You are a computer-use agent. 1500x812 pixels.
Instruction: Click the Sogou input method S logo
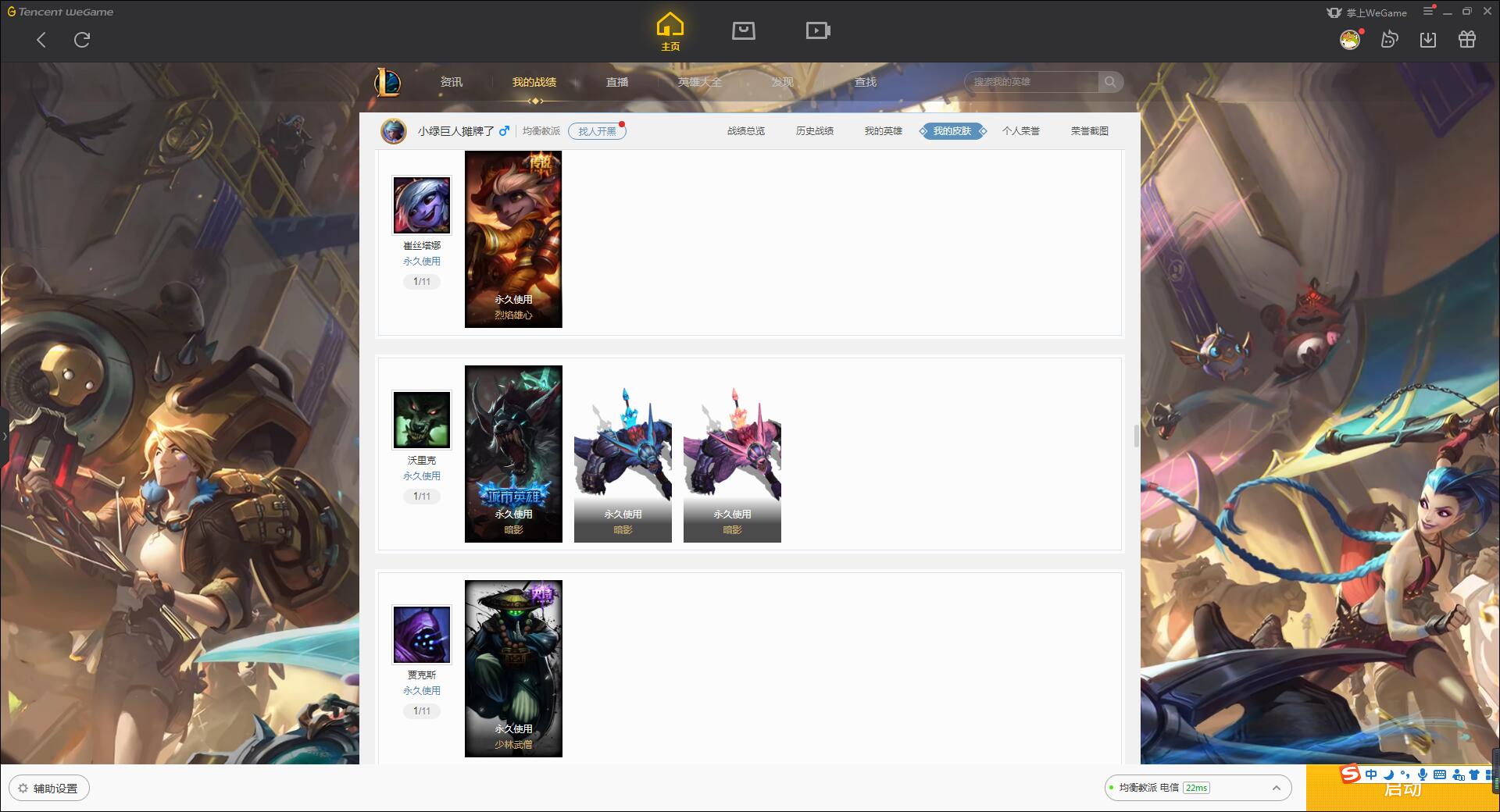pos(1350,775)
